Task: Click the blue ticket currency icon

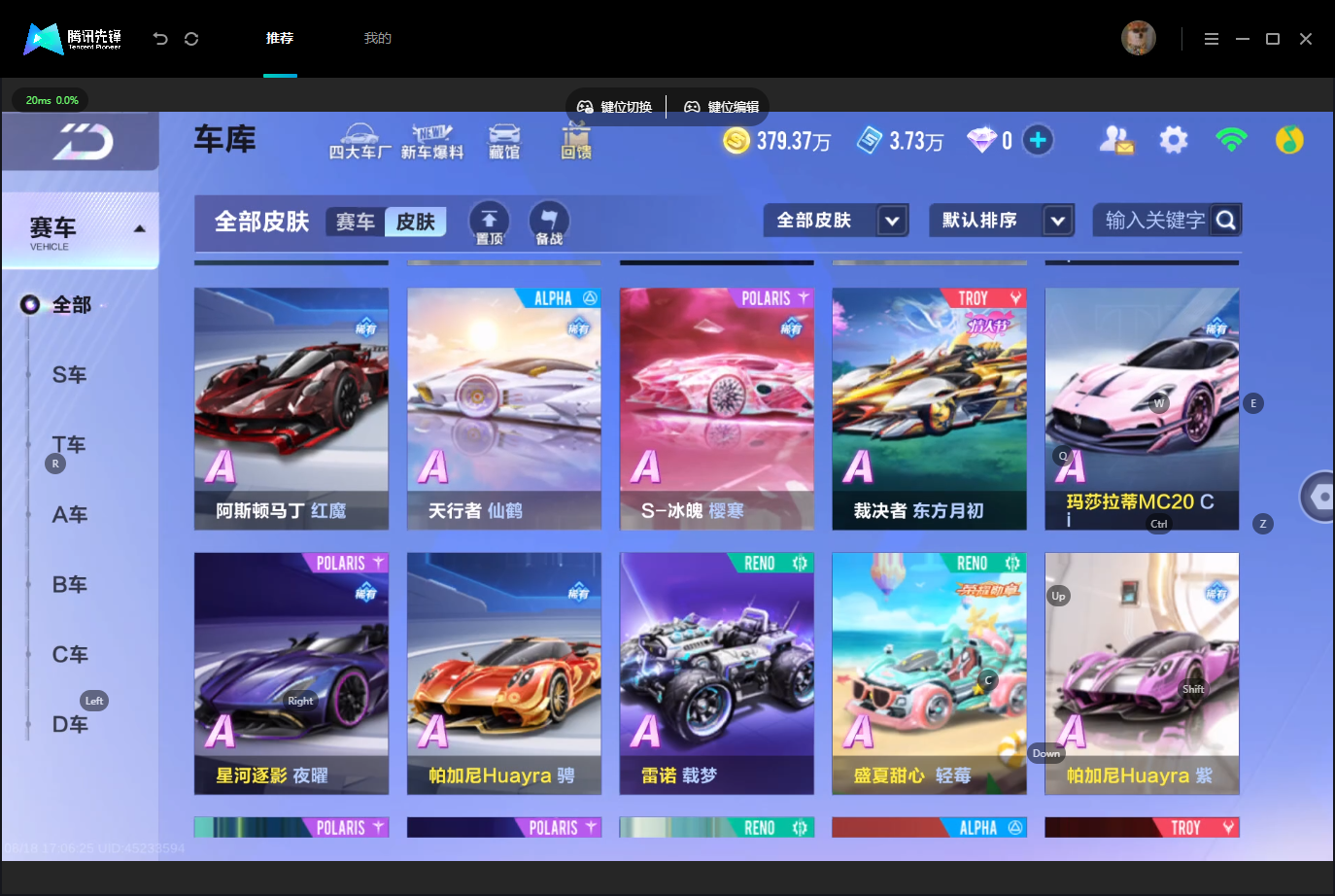Action: click(x=870, y=141)
